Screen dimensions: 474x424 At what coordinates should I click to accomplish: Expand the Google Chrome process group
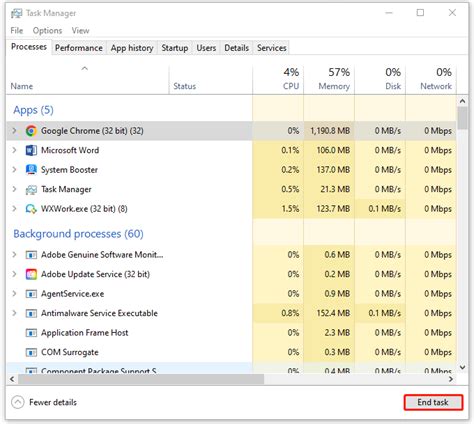click(14, 131)
